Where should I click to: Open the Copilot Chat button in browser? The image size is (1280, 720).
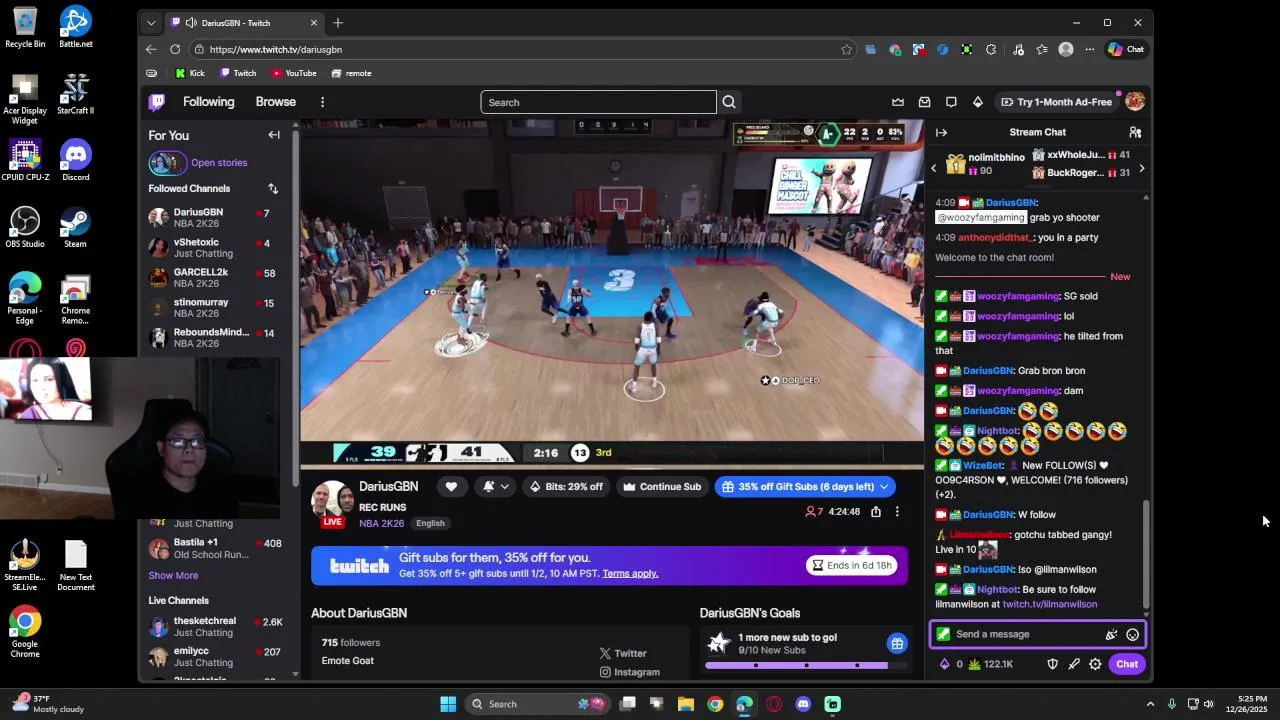click(1126, 49)
